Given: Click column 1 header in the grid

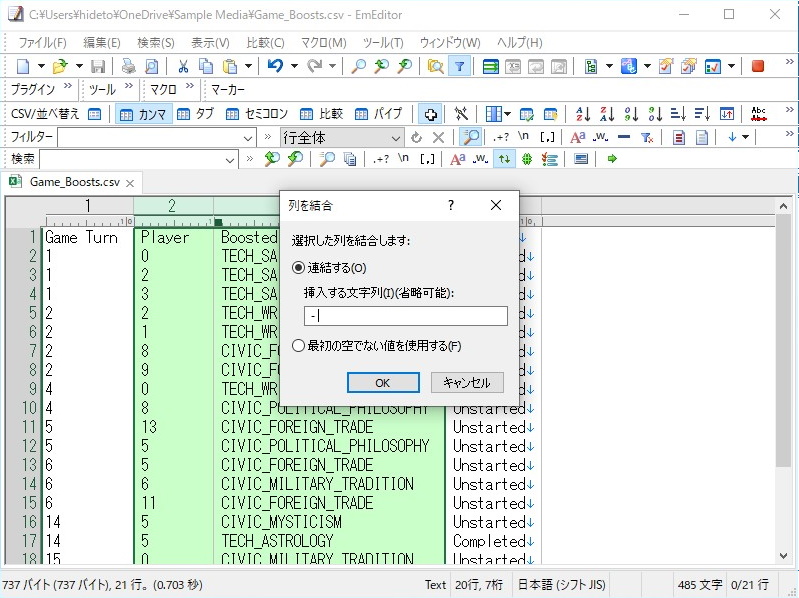Looking at the screenshot, I should pos(88,206).
